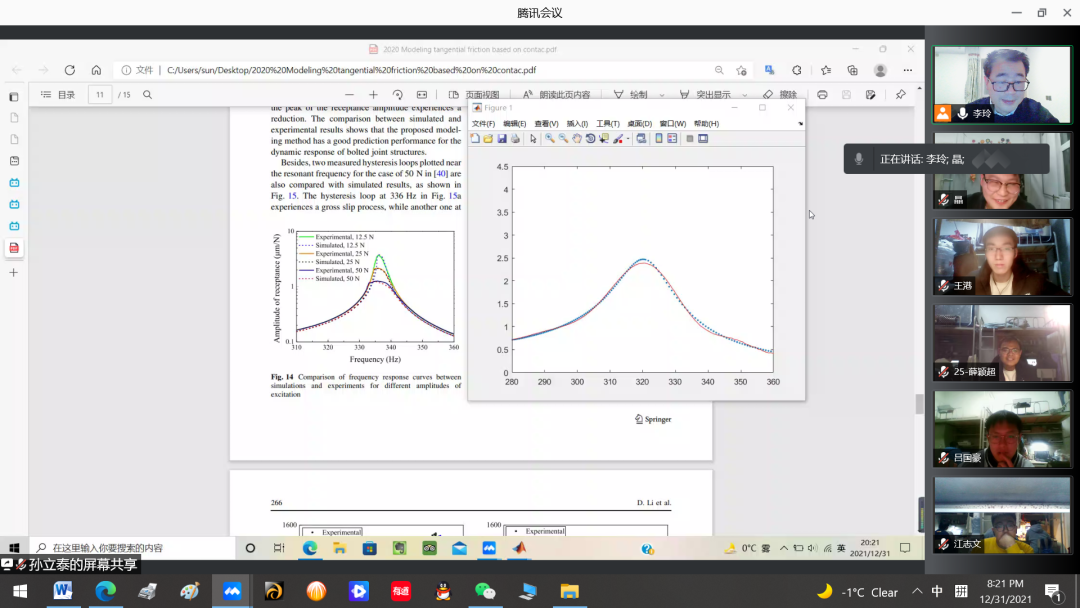Select the pan hand tool in Figure 1
Viewport: 1080px width, 608px height.
(x=577, y=139)
